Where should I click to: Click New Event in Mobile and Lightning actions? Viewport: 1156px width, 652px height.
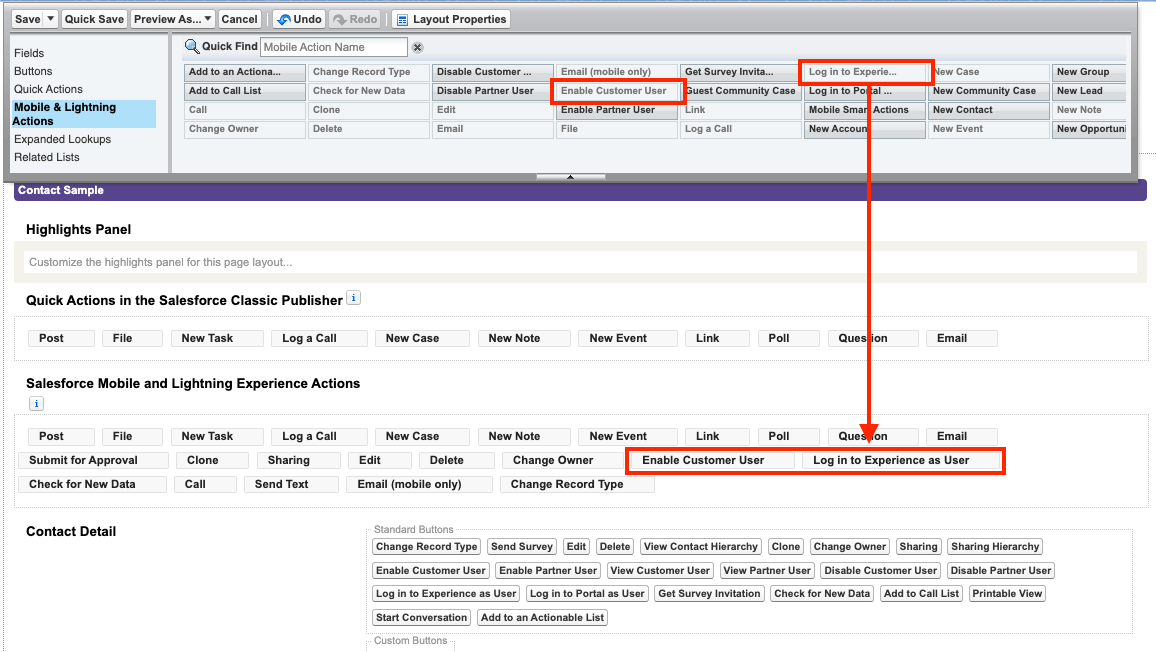point(627,436)
